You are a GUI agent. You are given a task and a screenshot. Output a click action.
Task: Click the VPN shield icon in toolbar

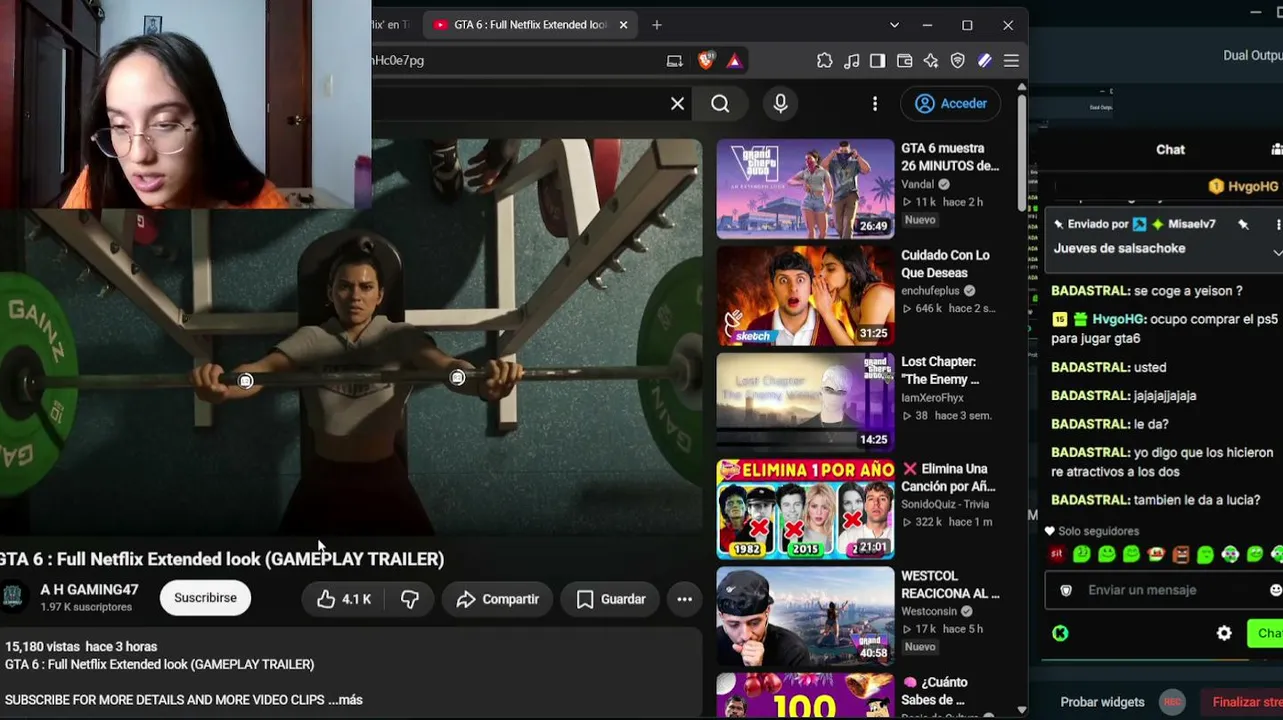(x=958, y=61)
